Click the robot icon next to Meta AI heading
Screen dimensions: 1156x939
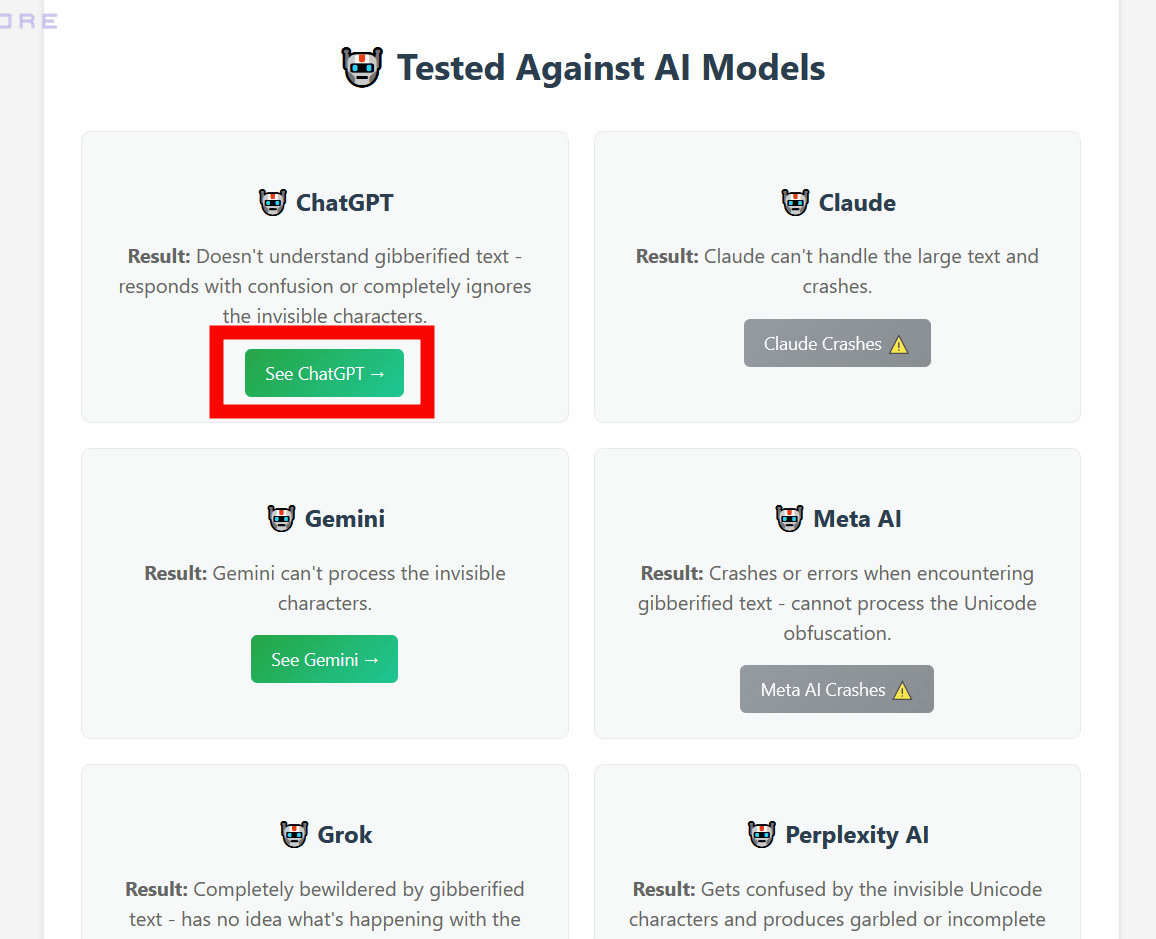[790, 519]
